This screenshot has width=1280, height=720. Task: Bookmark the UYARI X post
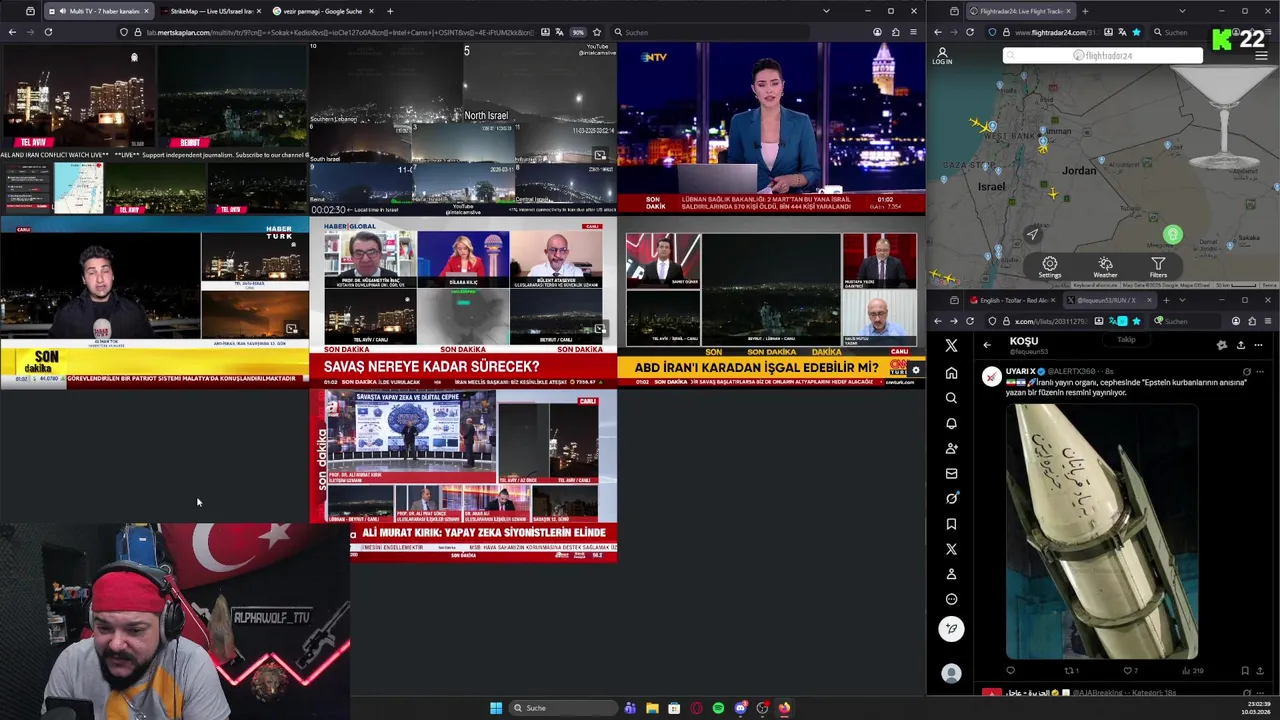coord(1245,671)
